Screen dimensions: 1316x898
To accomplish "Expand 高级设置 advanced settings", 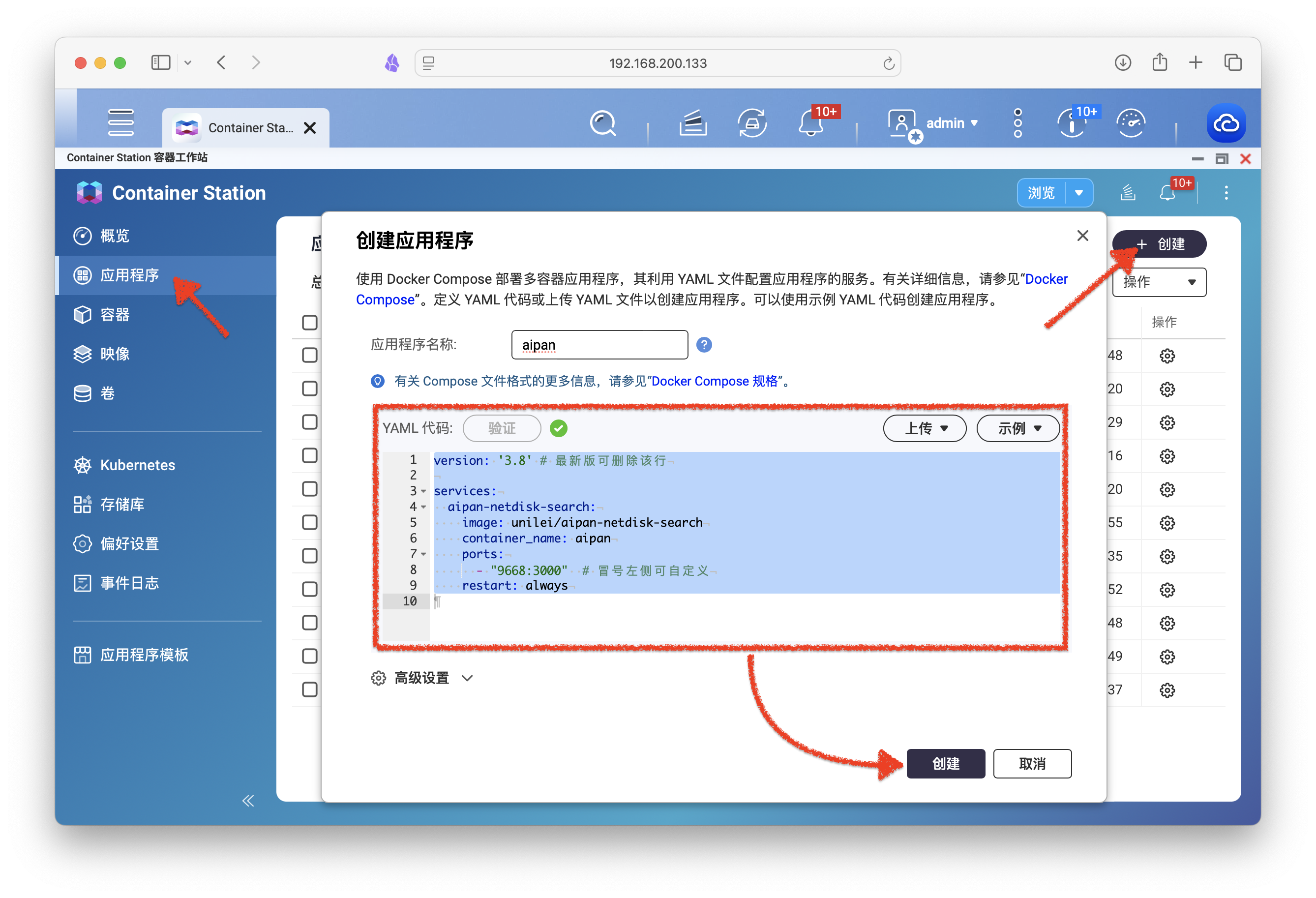I will (x=422, y=678).
